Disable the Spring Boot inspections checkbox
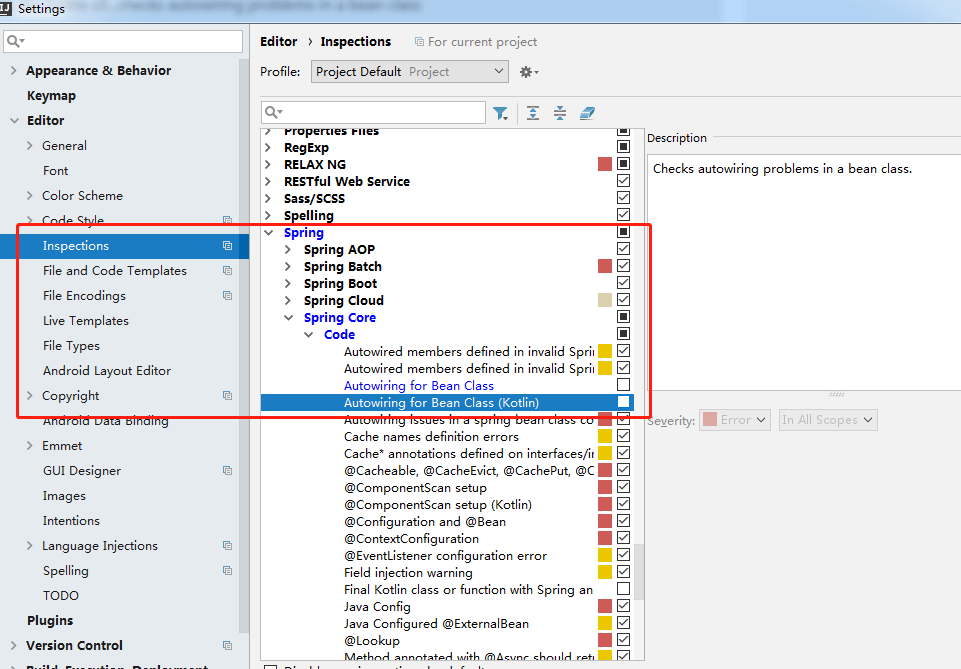This screenshot has width=961, height=669. coord(623,283)
